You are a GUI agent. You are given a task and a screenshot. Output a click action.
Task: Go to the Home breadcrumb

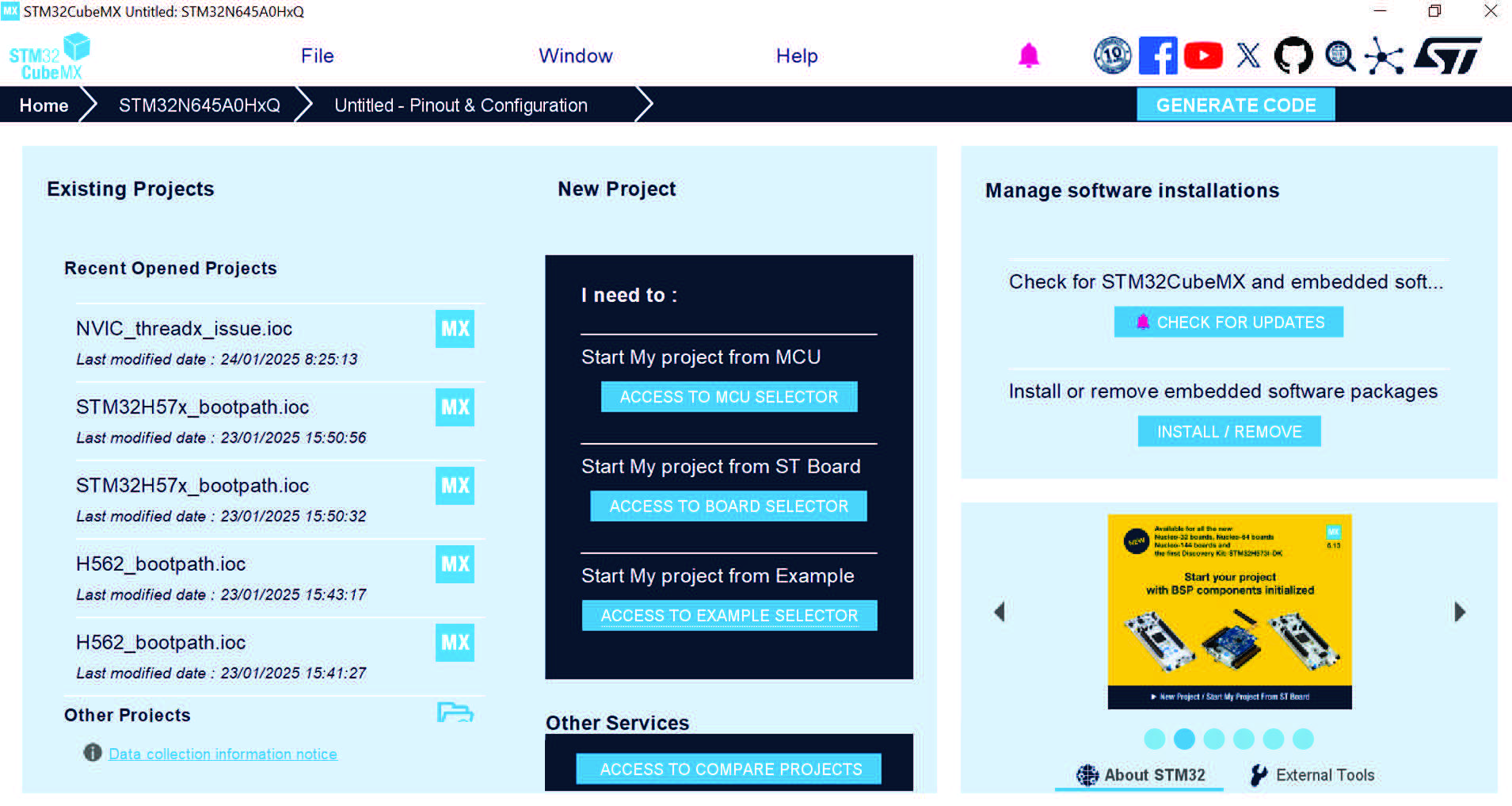[44, 105]
